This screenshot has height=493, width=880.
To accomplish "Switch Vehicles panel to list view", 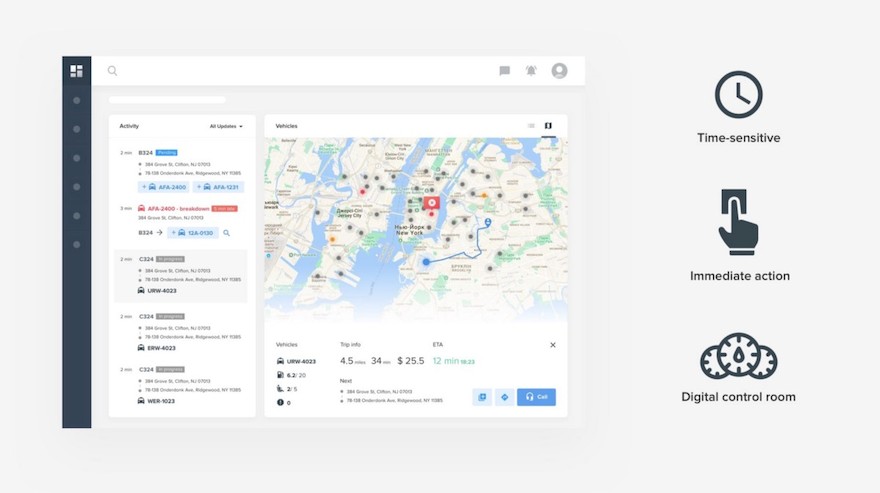I will click(x=531, y=126).
